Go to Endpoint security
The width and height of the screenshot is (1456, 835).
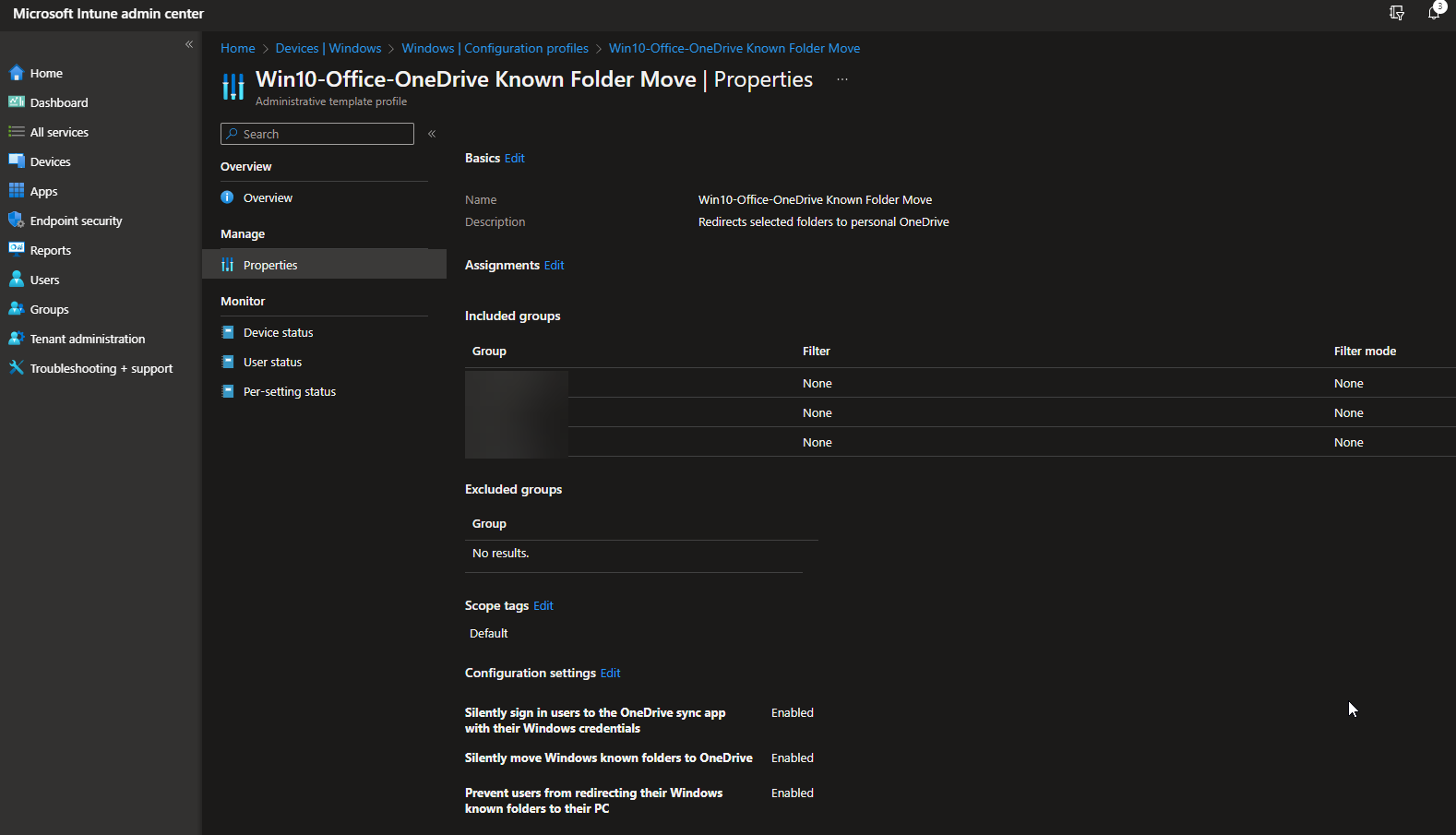click(x=76, y=221)
